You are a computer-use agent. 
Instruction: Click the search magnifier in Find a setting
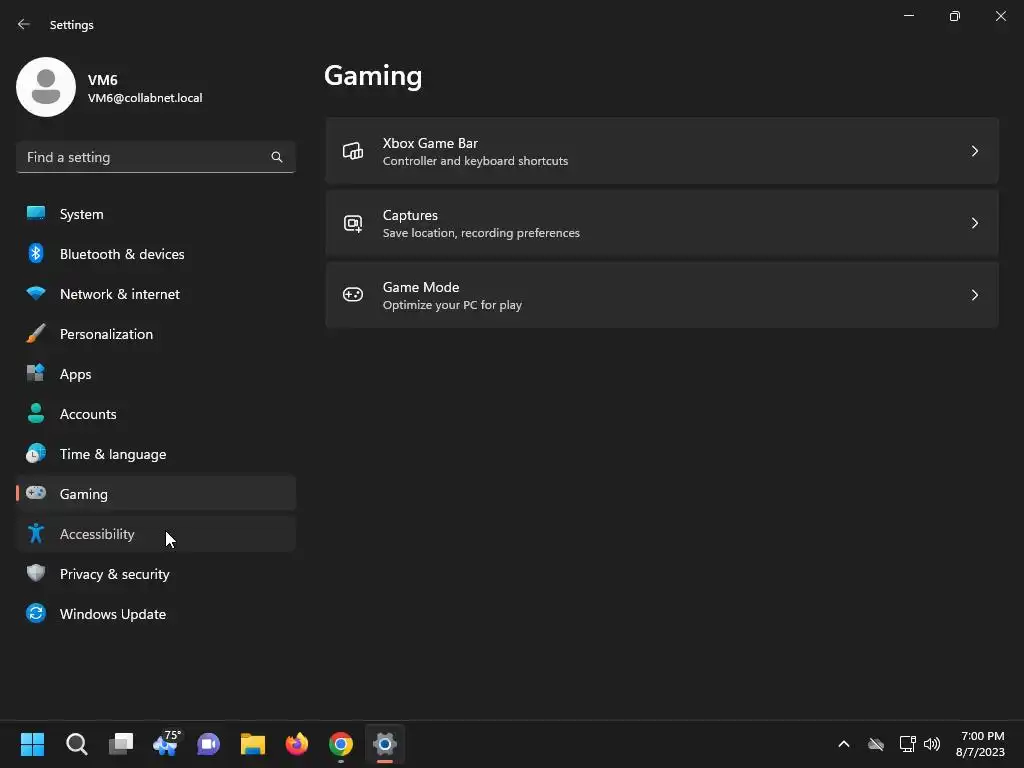point(277,157)
